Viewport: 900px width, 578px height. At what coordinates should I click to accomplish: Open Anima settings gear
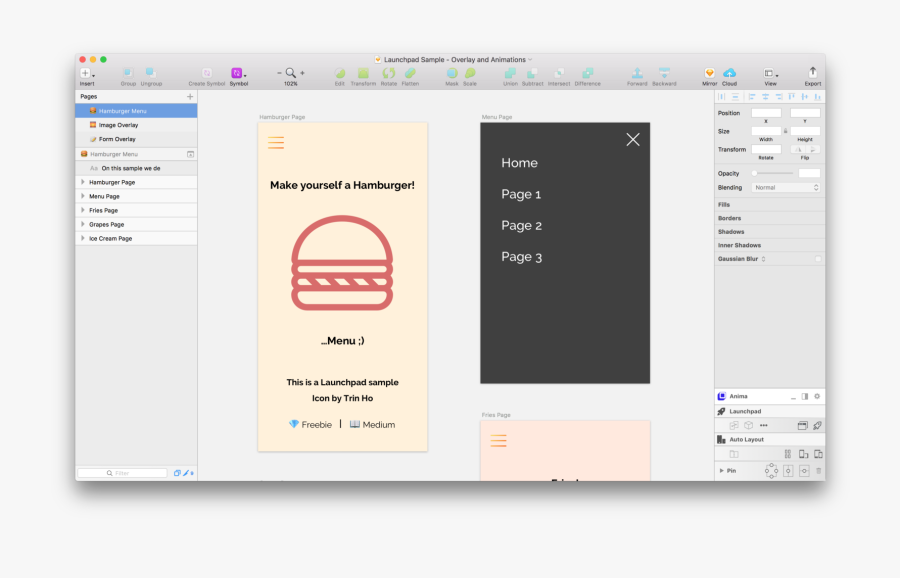pos(817,396)
